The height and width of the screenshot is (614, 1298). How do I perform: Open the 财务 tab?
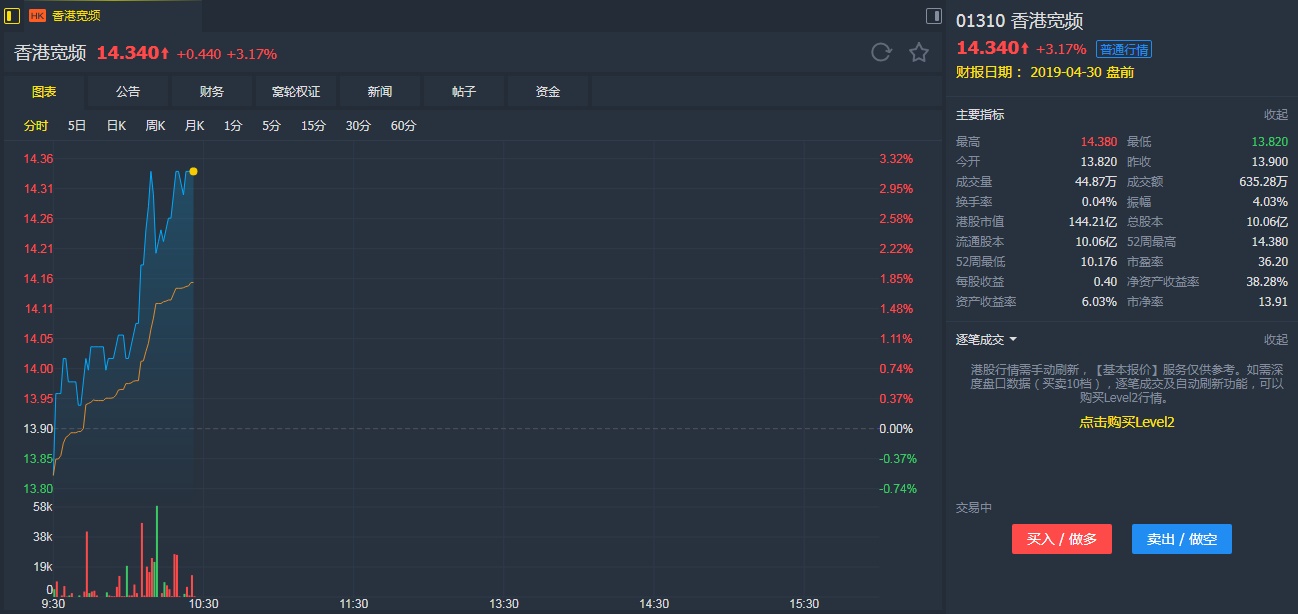[x=212, y=92]
